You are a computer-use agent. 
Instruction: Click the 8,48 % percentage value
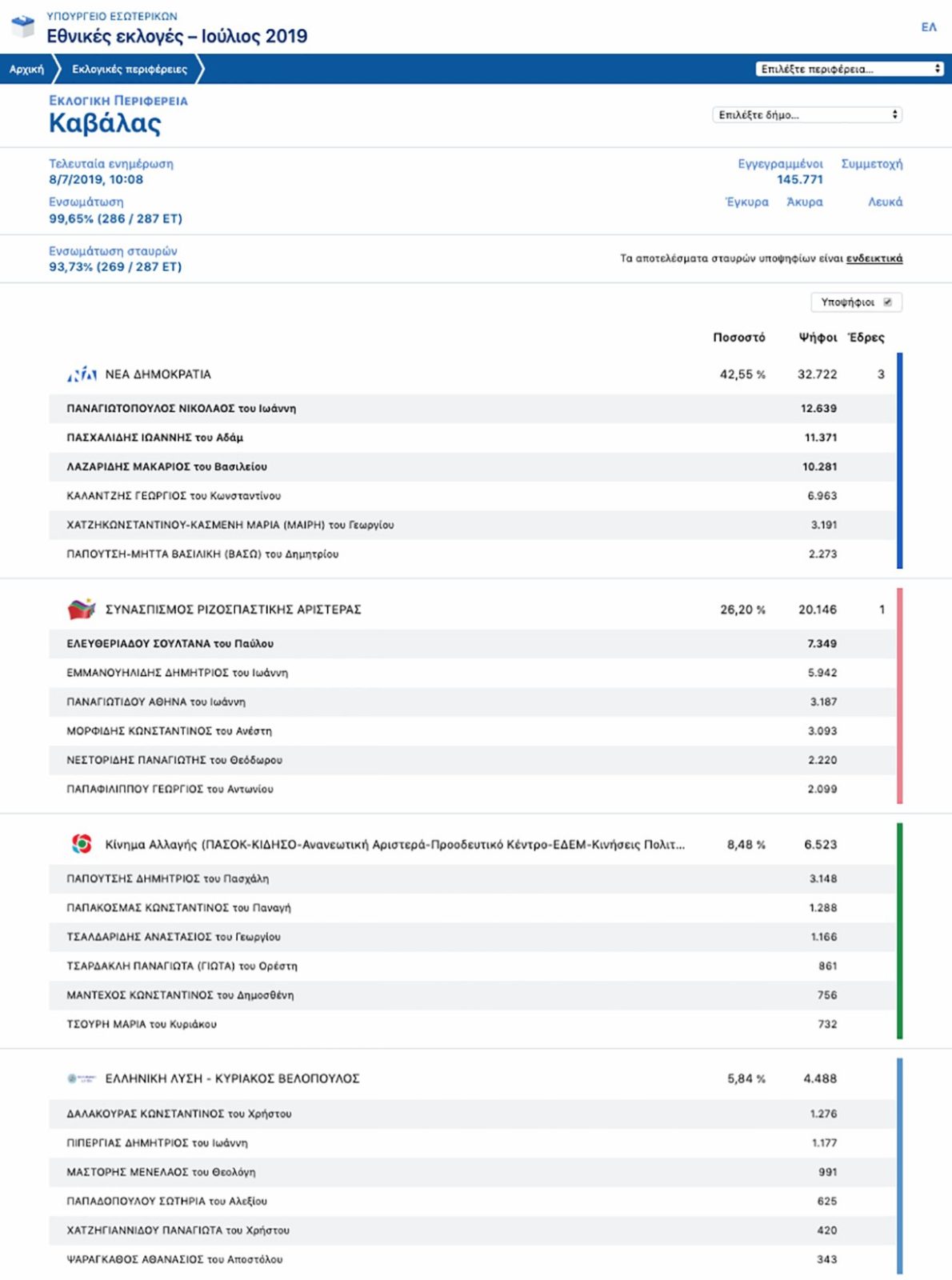pos(746,845)
